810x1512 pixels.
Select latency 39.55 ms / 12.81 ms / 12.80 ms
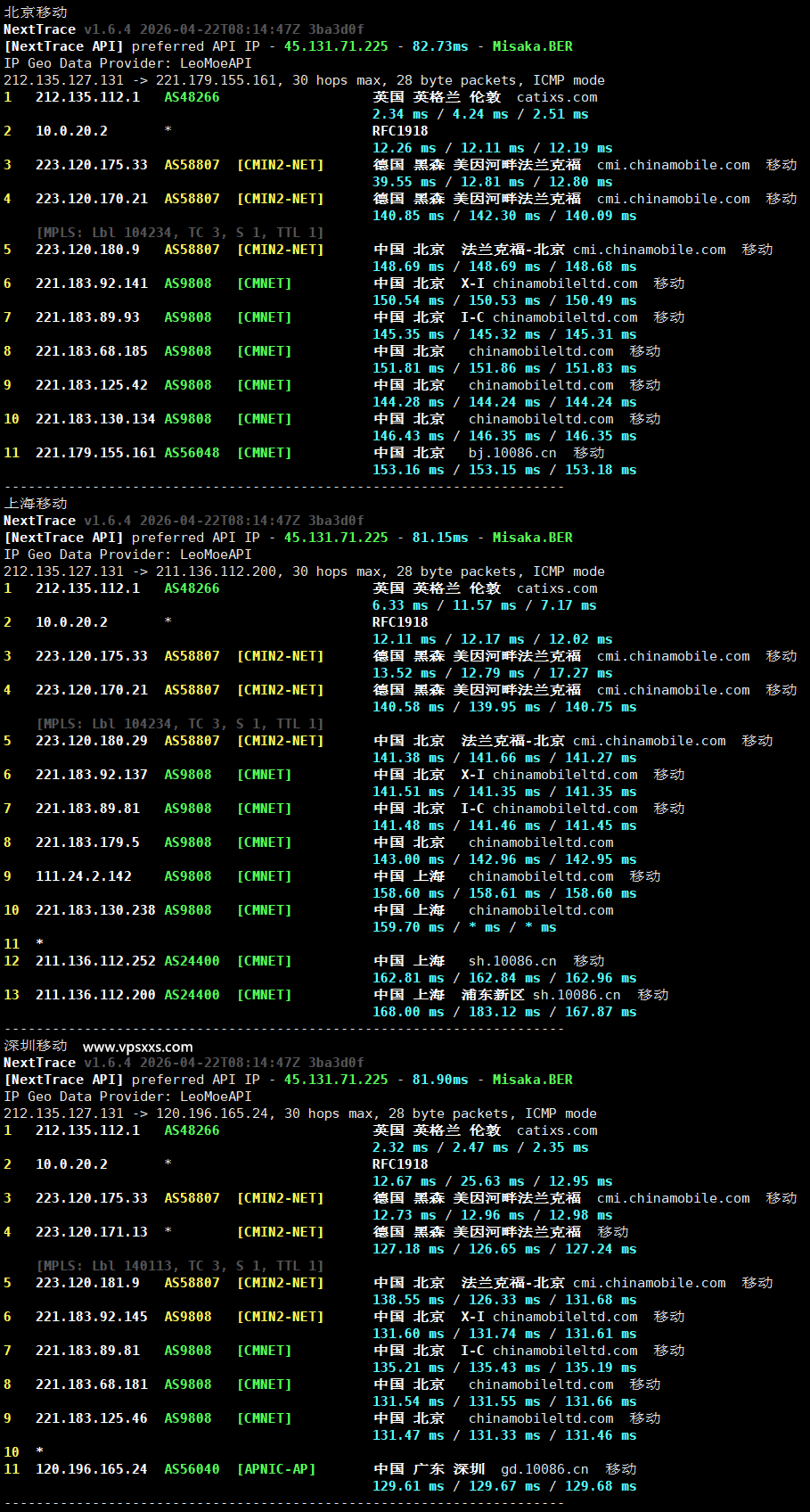pyautogui.click(x=493, y=182)
